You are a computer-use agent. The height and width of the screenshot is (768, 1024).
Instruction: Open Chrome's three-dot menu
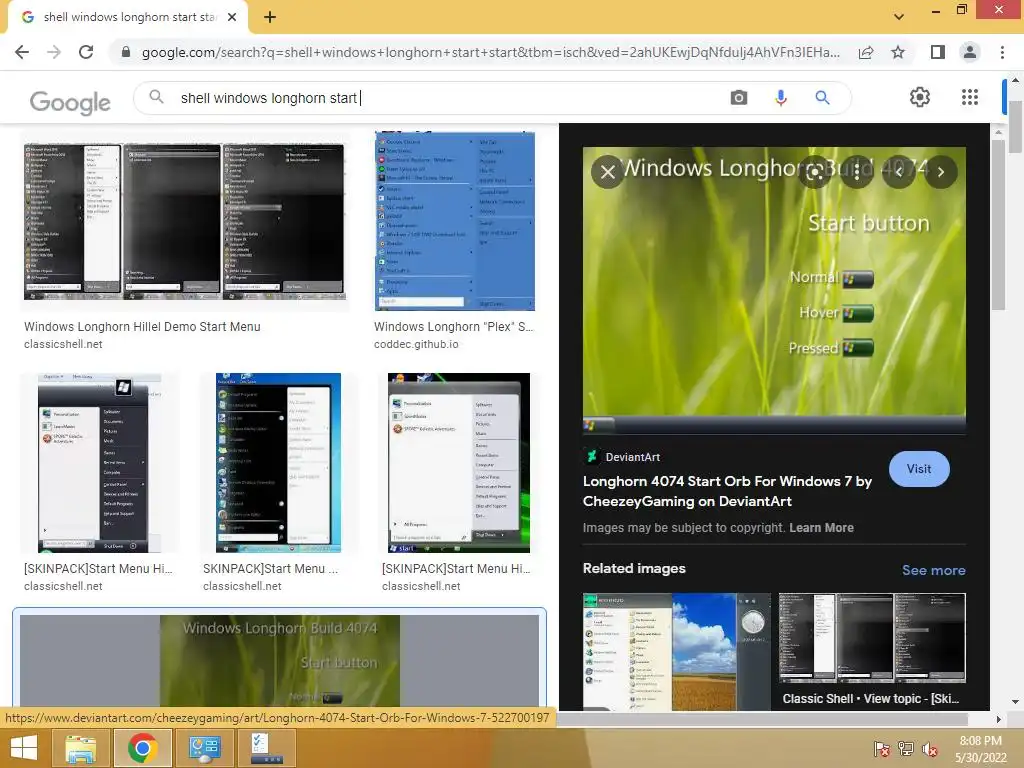[1002, 52]
